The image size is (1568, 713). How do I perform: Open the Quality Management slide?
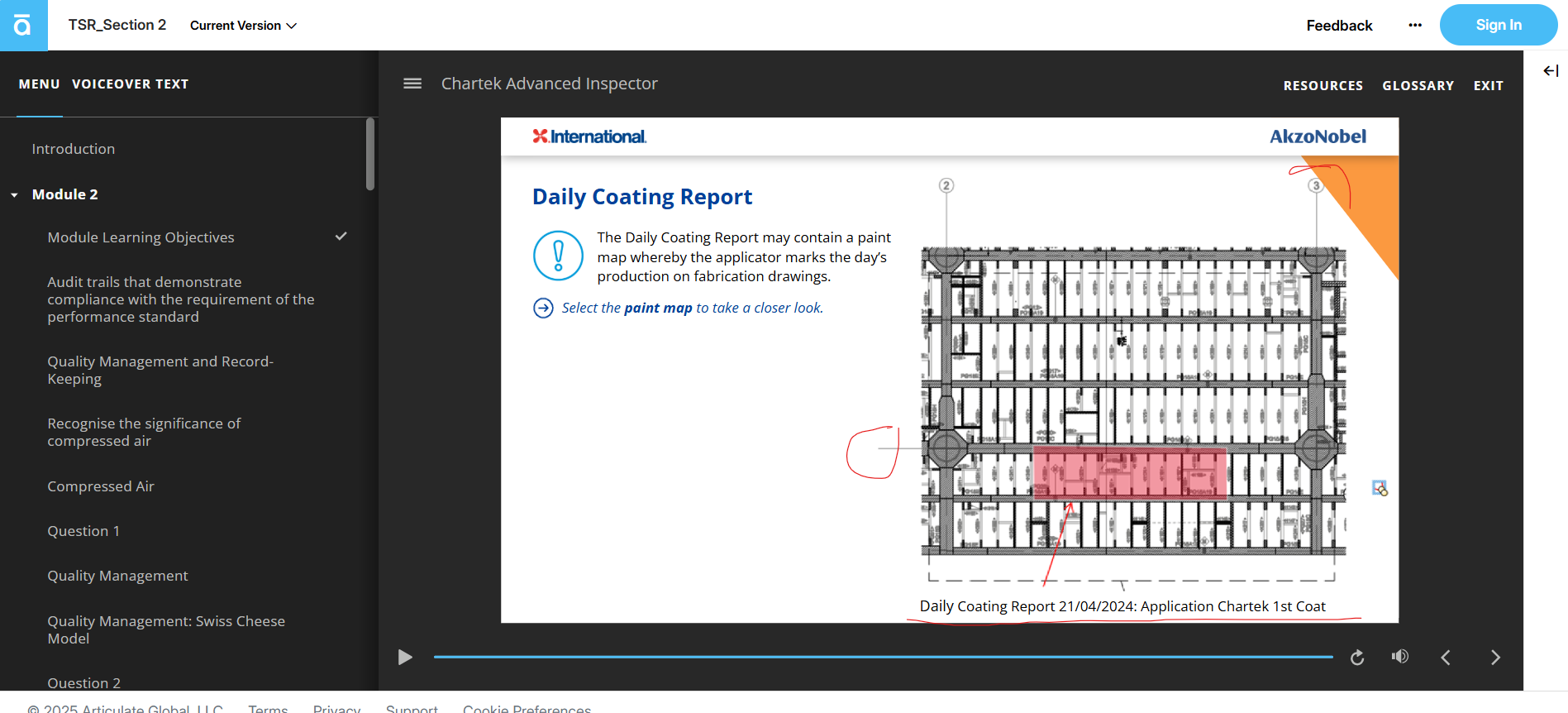tap(117, 576)
